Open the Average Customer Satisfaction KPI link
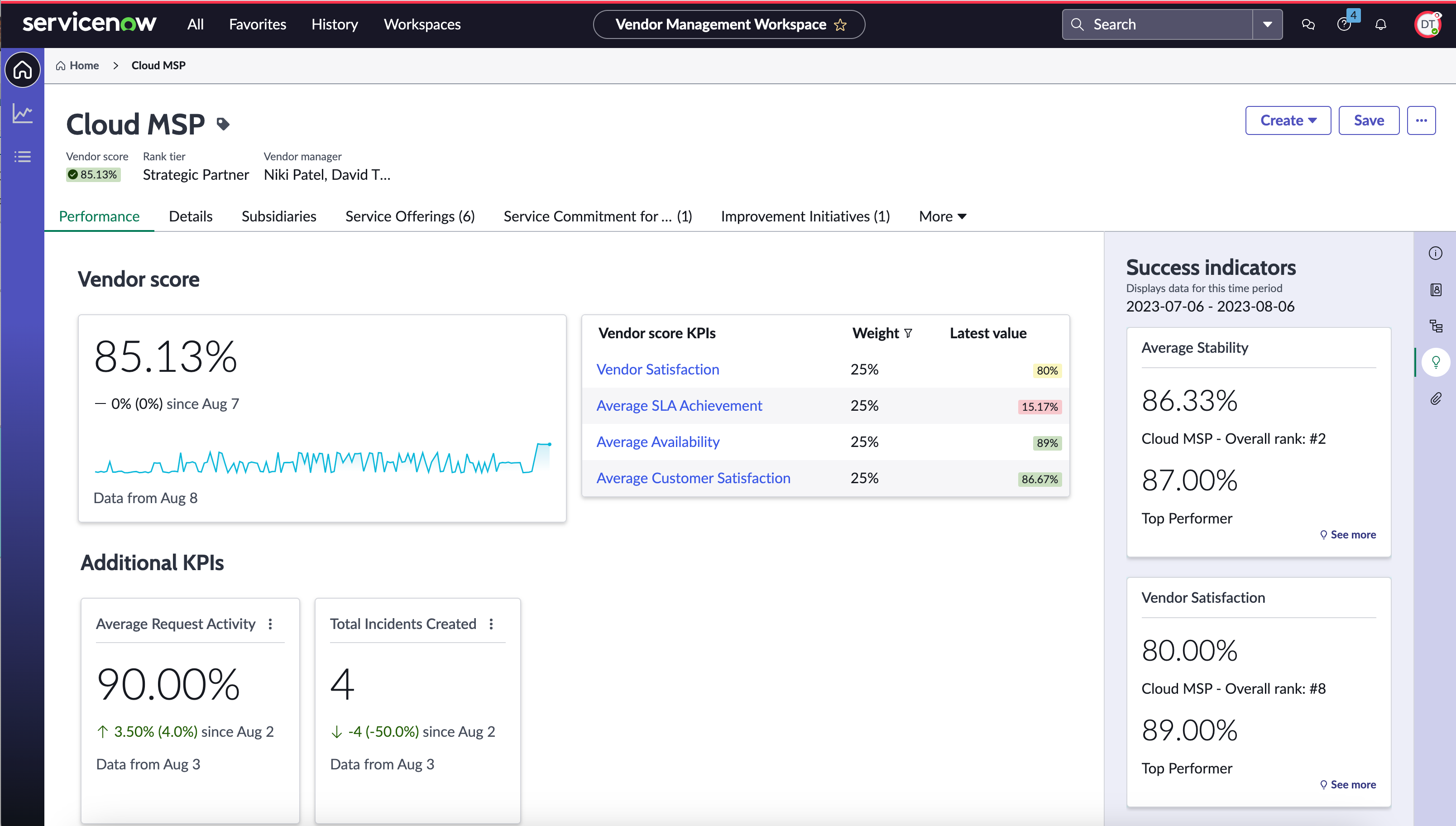 694,478
